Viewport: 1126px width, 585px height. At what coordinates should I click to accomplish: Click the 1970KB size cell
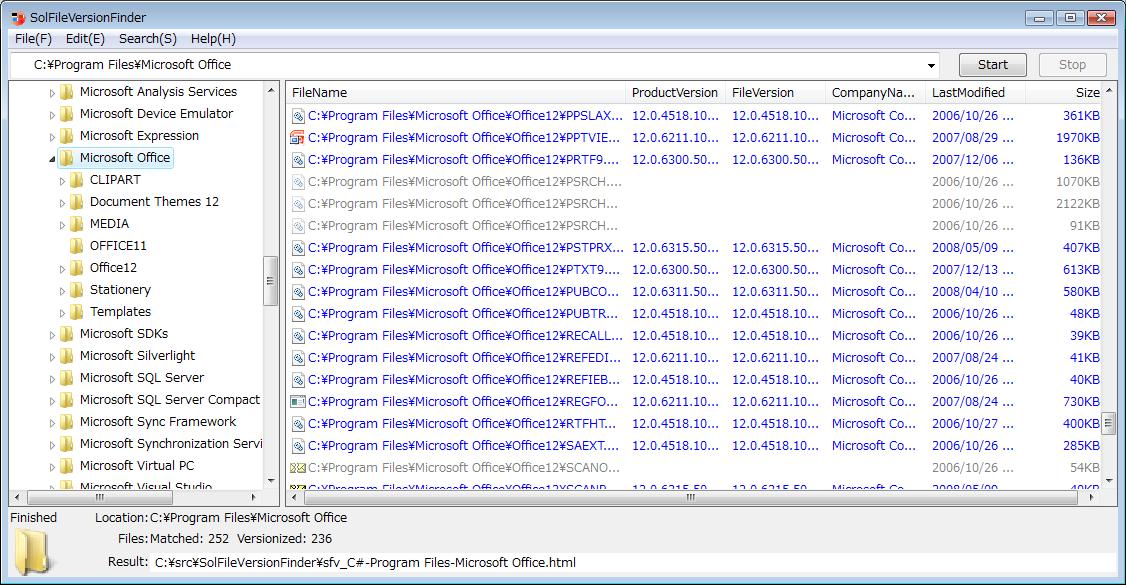[1077, 138]
